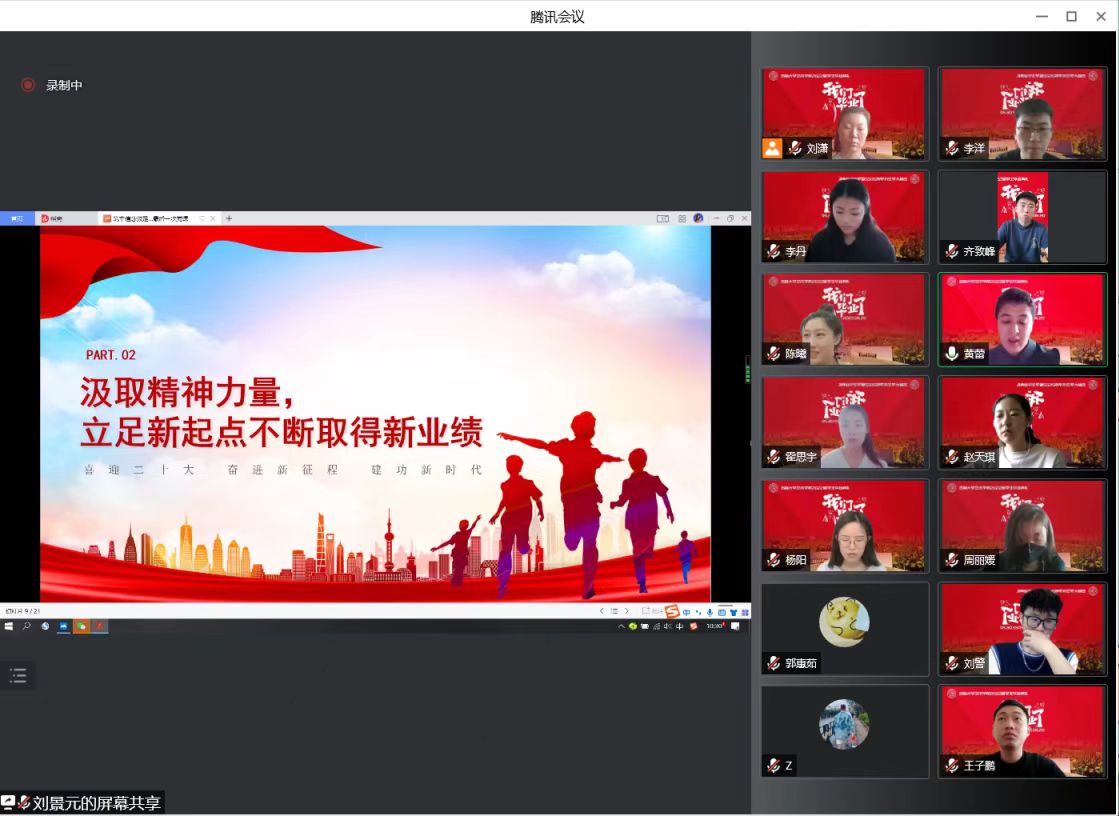Toggle the muted microphone on 王子鹏's tile

951,766
